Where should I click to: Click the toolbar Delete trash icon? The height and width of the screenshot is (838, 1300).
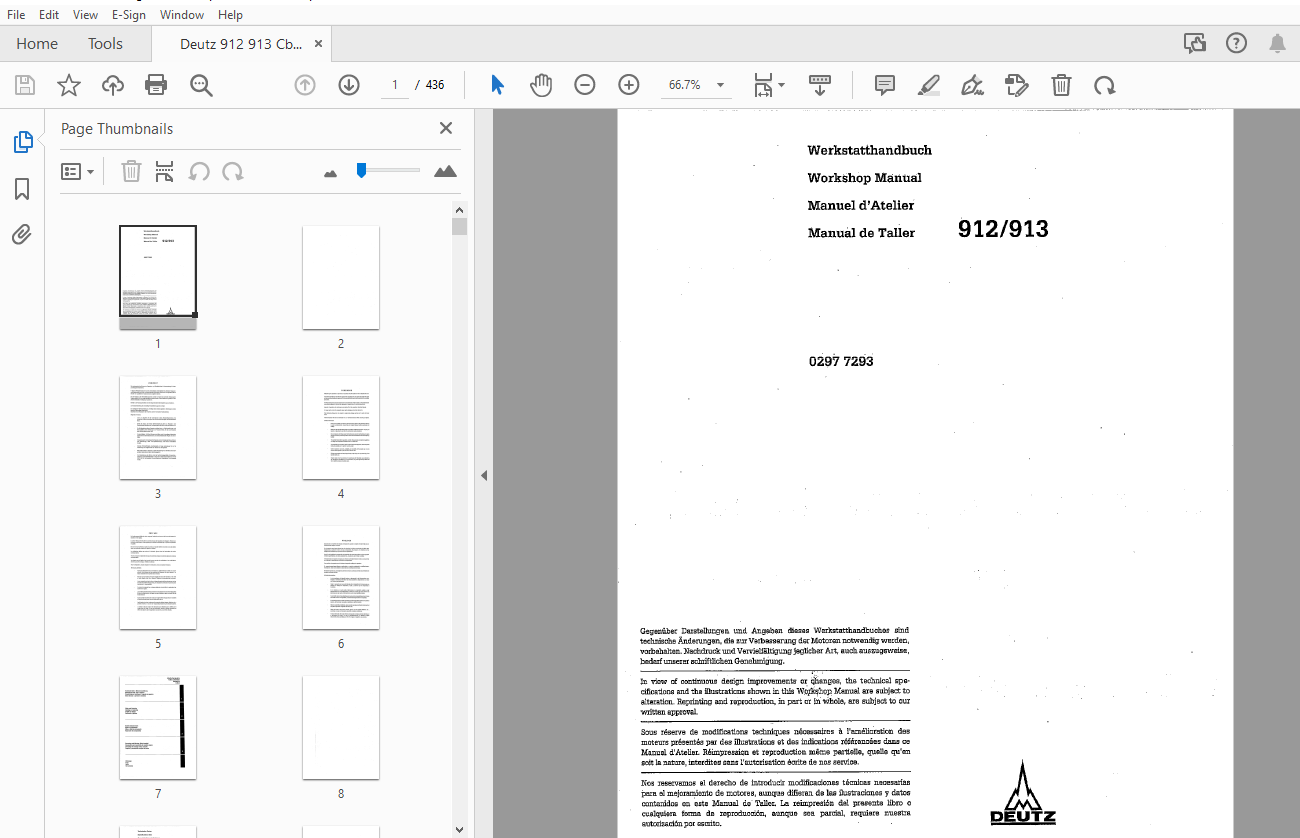point(1061,85)
